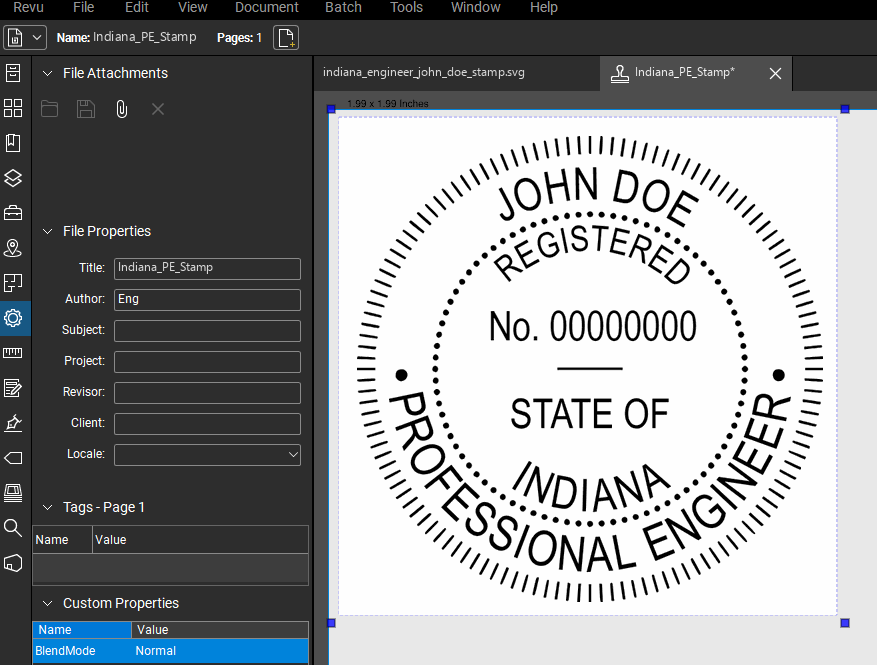This screenshot has height=665, width=877.
Task: Click the top-right blue resize handle
Action: pos(845,109)
